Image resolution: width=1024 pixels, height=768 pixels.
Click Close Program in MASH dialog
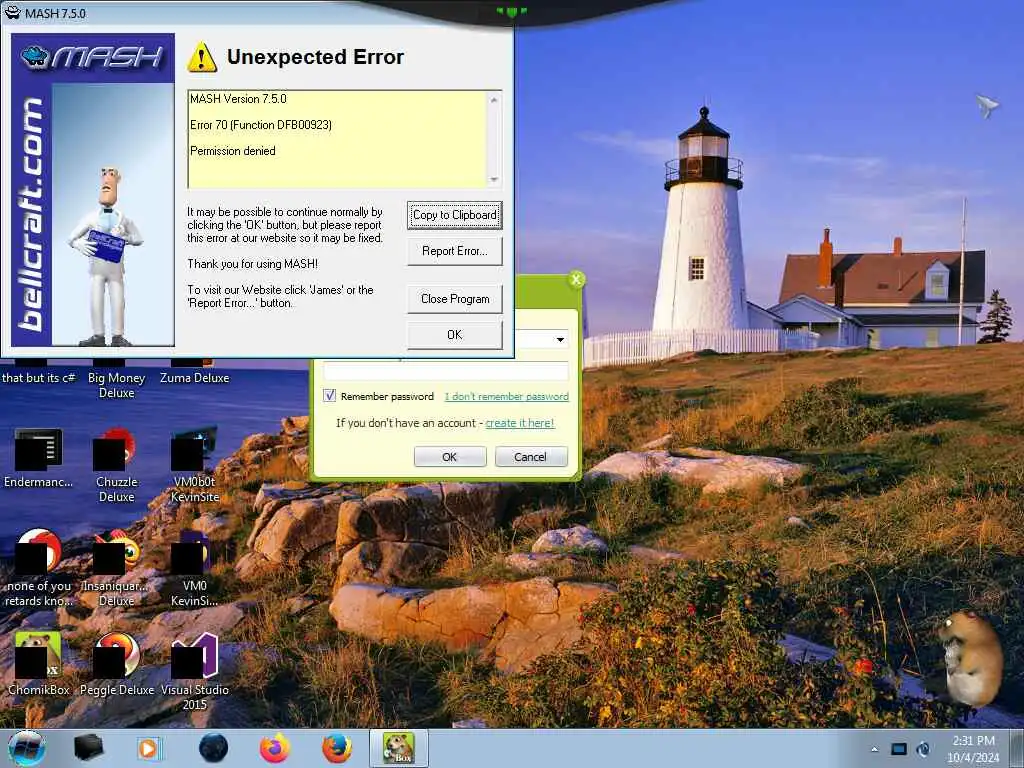point(455,298)
